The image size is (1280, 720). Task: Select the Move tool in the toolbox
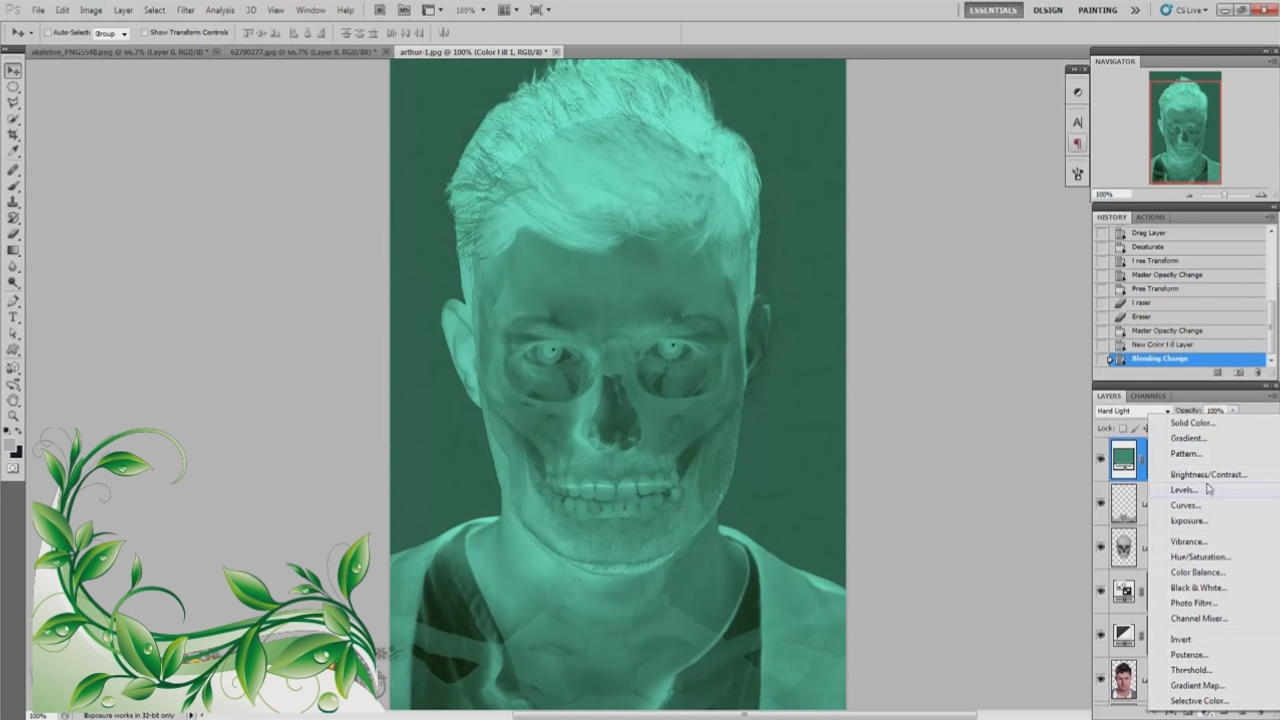[x=13, y=71]
